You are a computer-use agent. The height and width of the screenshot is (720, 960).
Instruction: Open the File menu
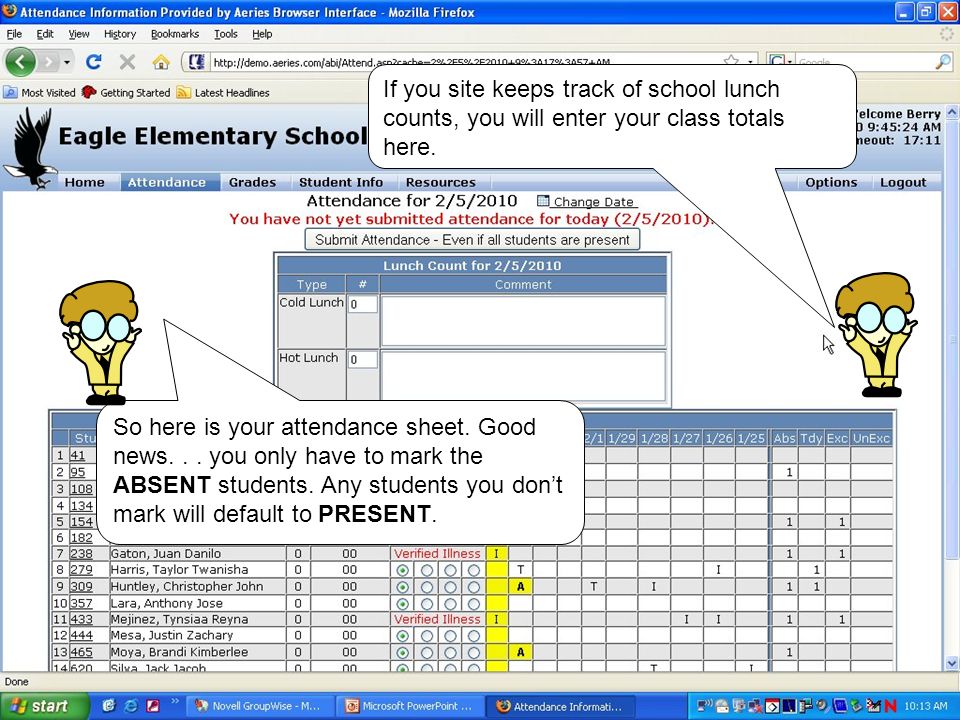(14, 34)
